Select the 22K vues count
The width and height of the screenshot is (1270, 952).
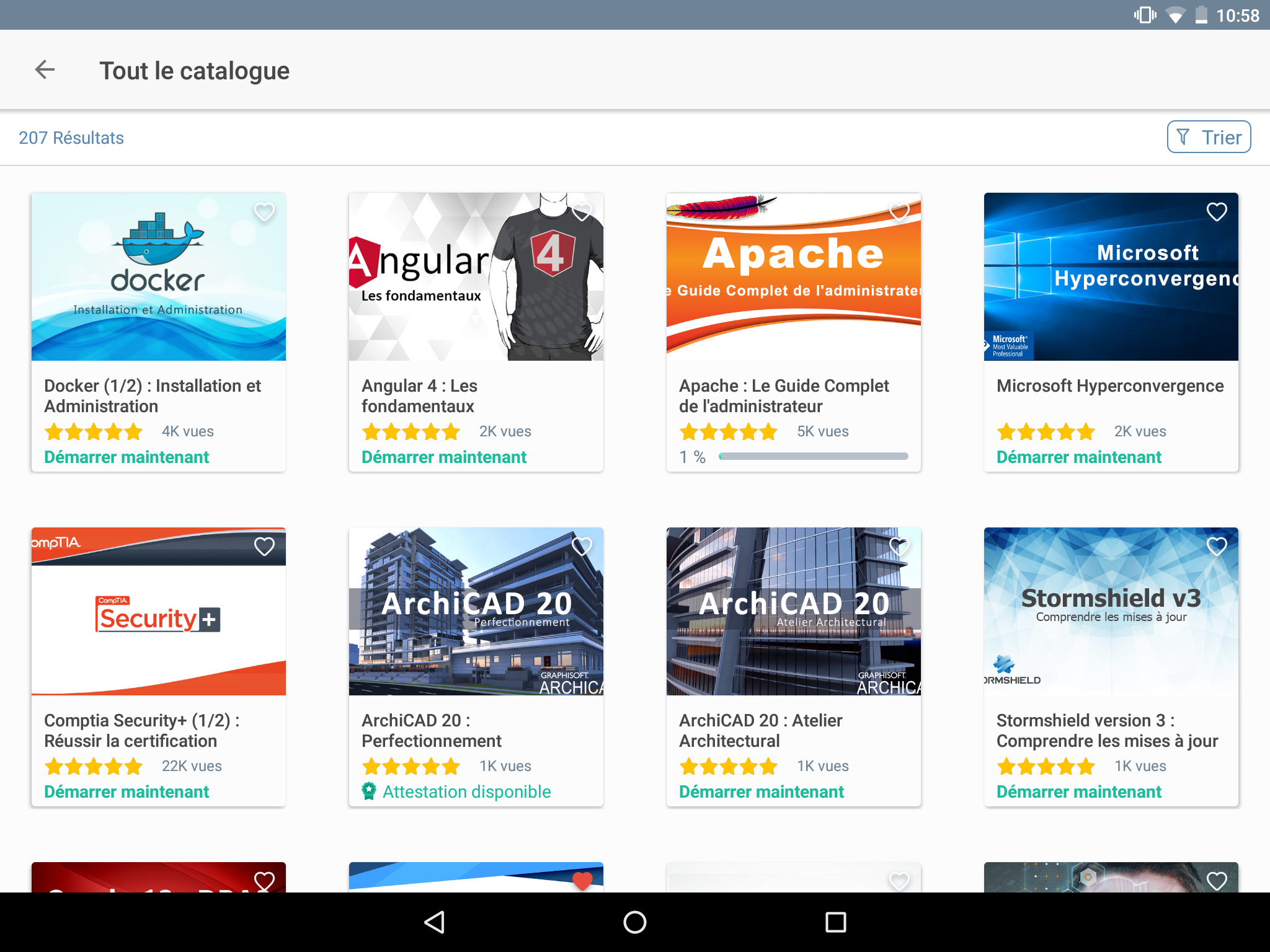click(192, 766)
